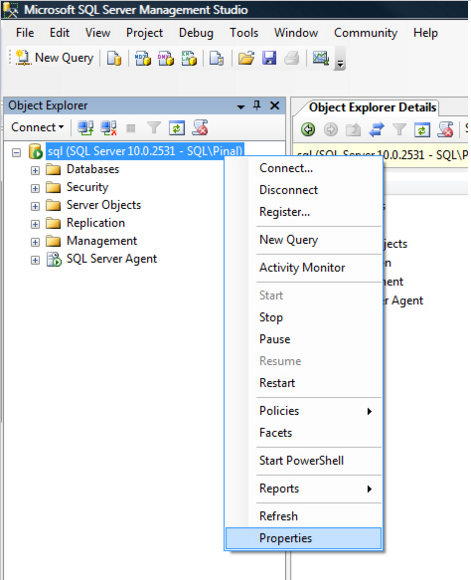Expand the Management folder
Viewport: 471px width, 580px height.
(x=35, y=242)
